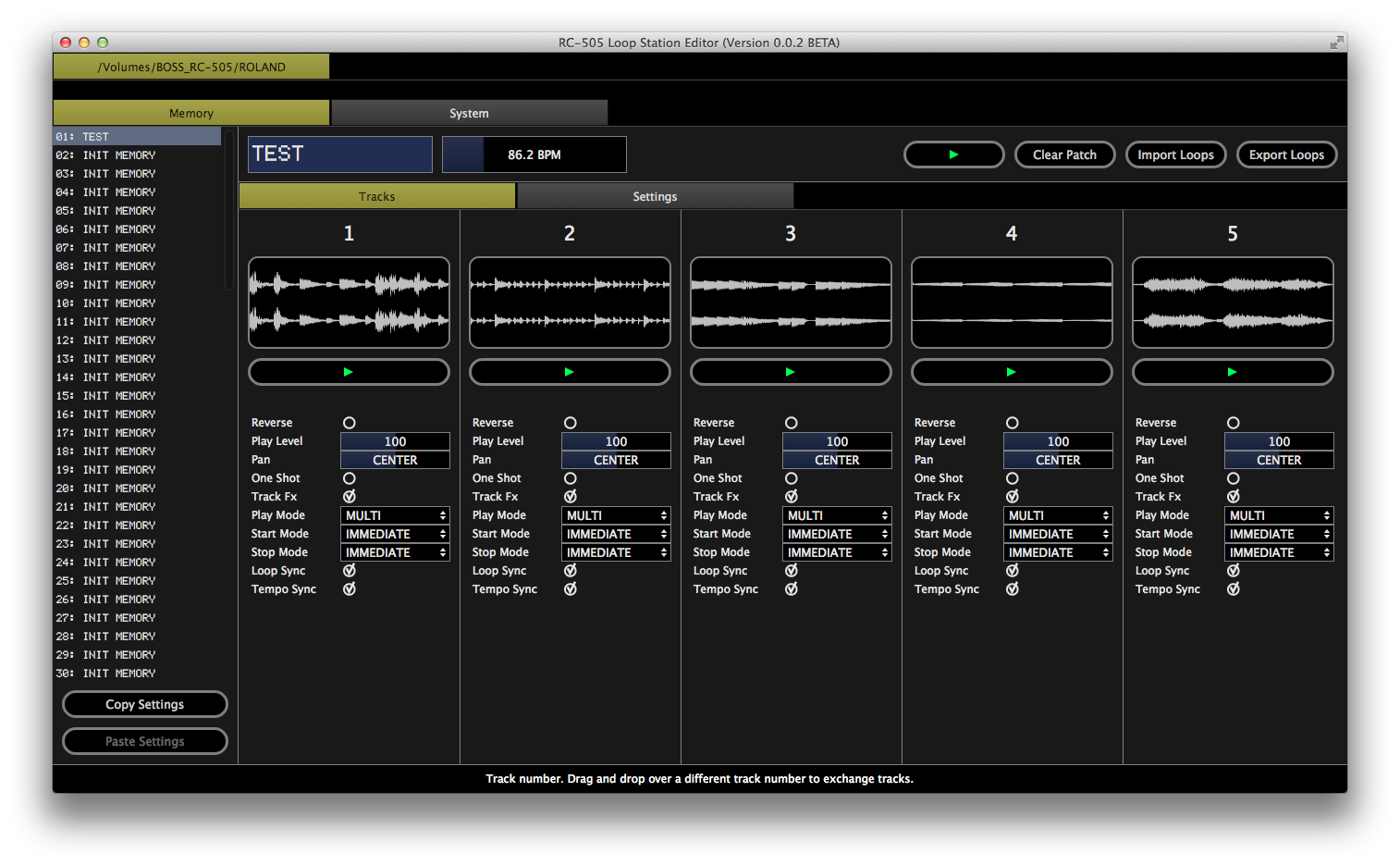
Task: Select memory slot 30: INIT MEMORY
Action: pyautogui.click(x=137, y=673)
